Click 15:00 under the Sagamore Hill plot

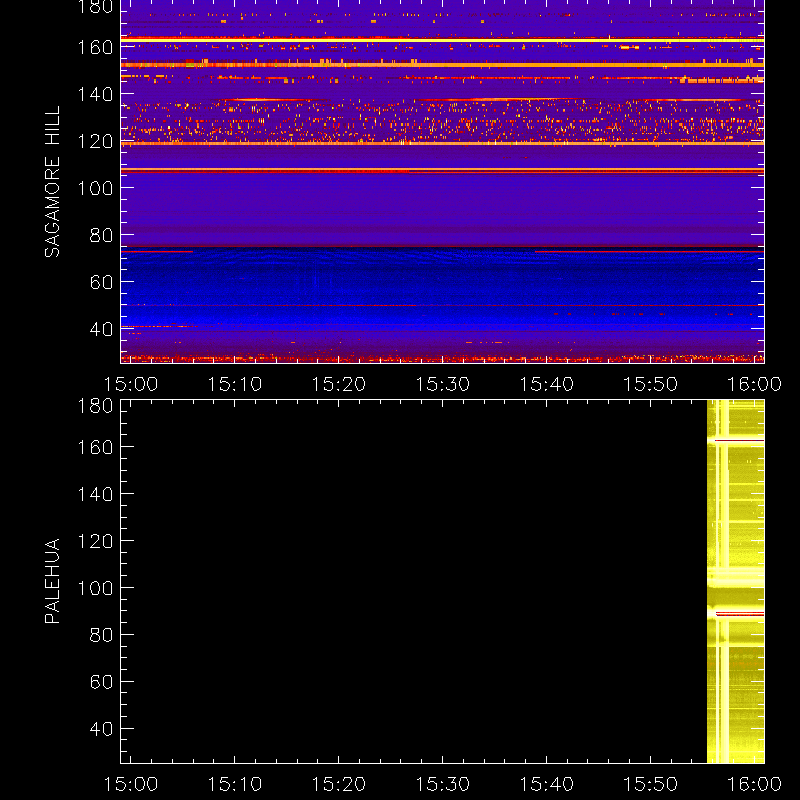tap(131, 384)
